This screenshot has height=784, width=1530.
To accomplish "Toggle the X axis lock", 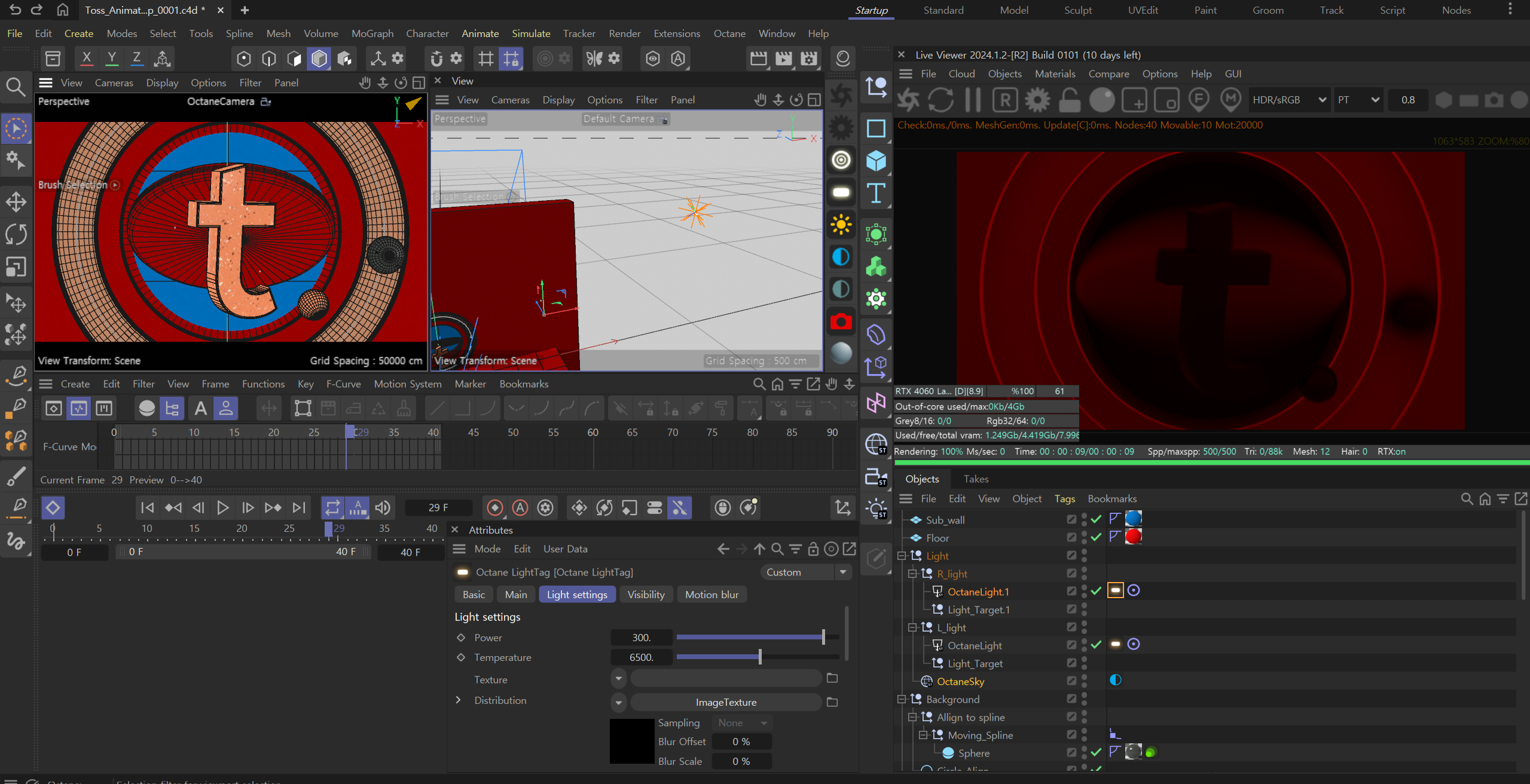I will click(x=87, y=58).
